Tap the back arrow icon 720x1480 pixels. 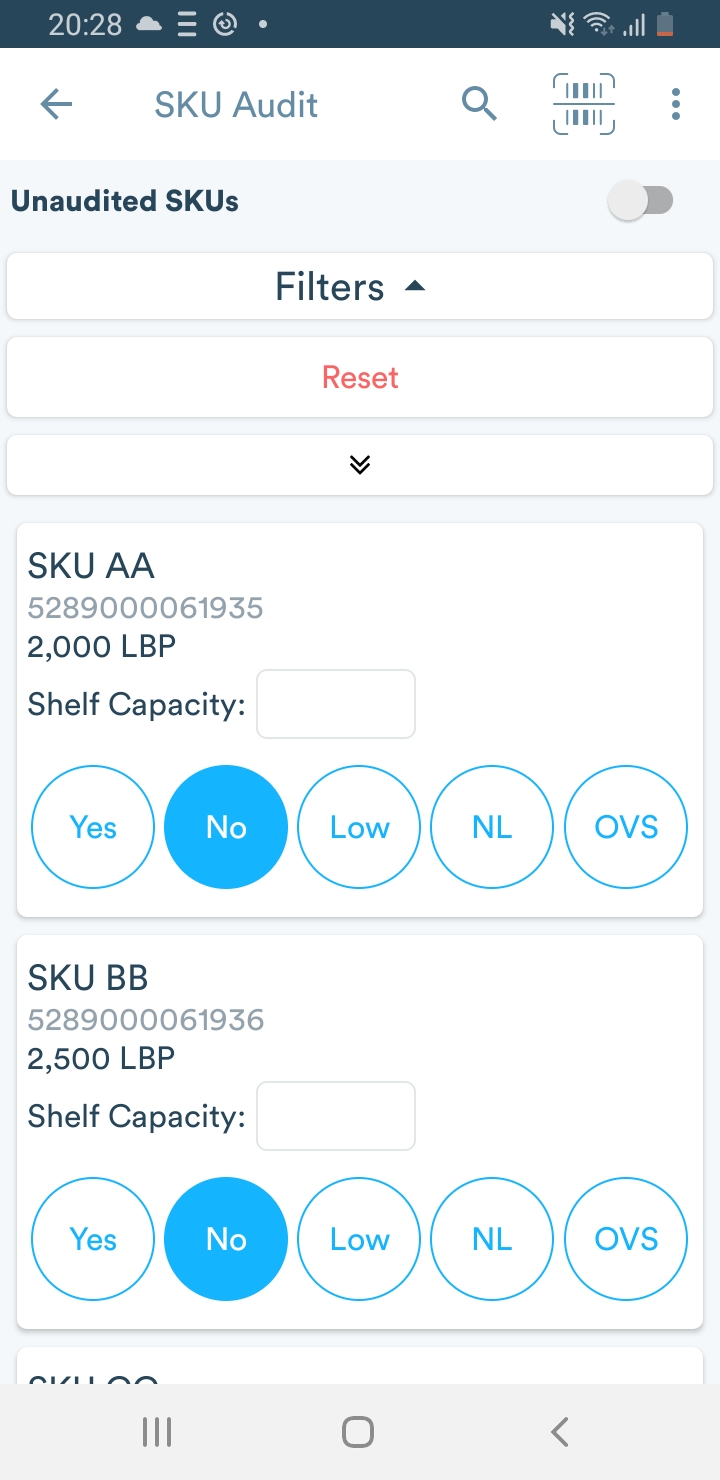pos(57,104)
